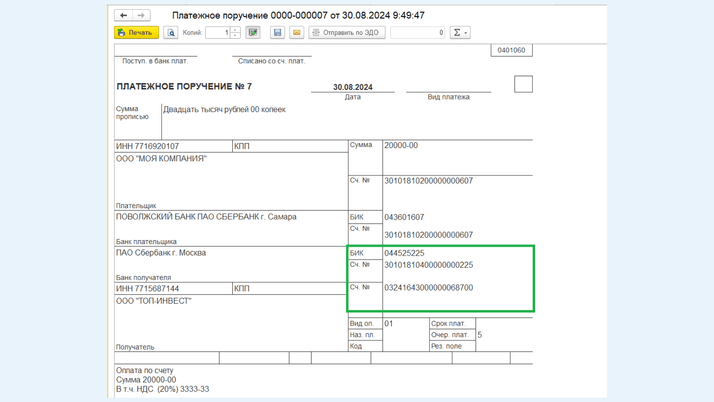Select БИК value 043601607
Viewport: 714px width, 402px height.
pyautogui.click(x=404, y=217)
